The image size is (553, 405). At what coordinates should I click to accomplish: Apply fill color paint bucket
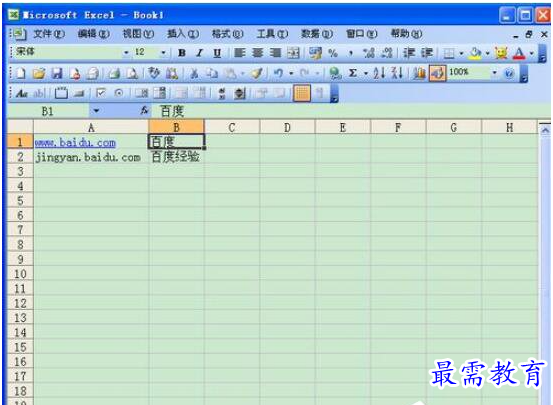click(475, 53)
